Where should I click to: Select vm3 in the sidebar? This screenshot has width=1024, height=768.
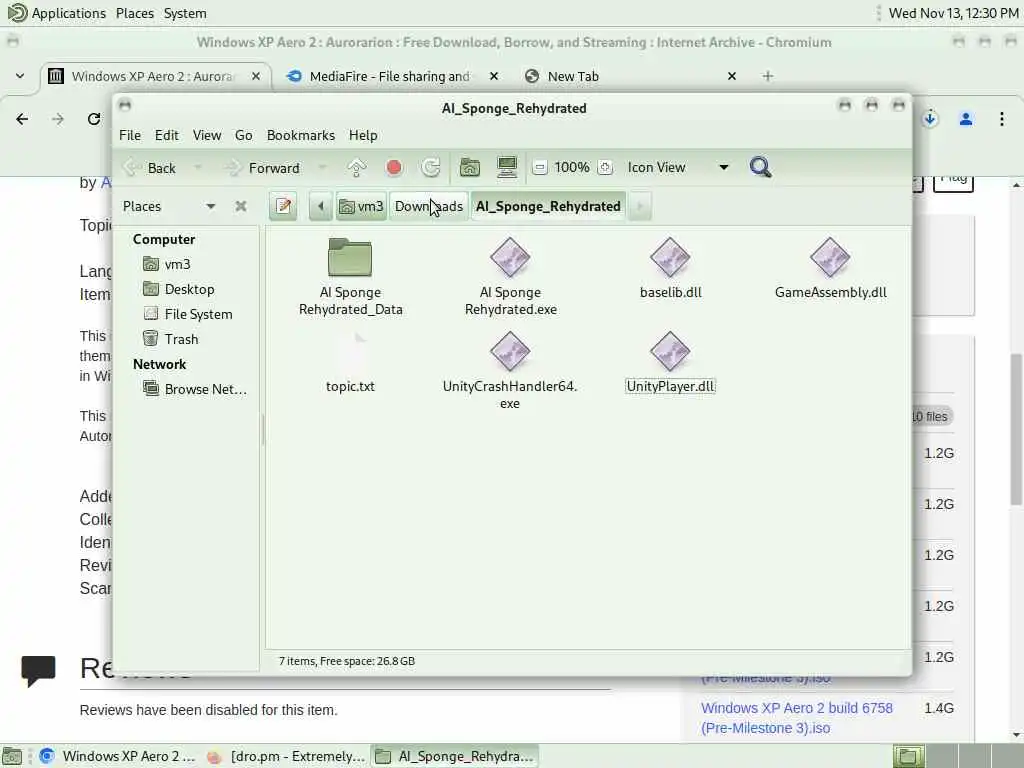tap(167, 264)
